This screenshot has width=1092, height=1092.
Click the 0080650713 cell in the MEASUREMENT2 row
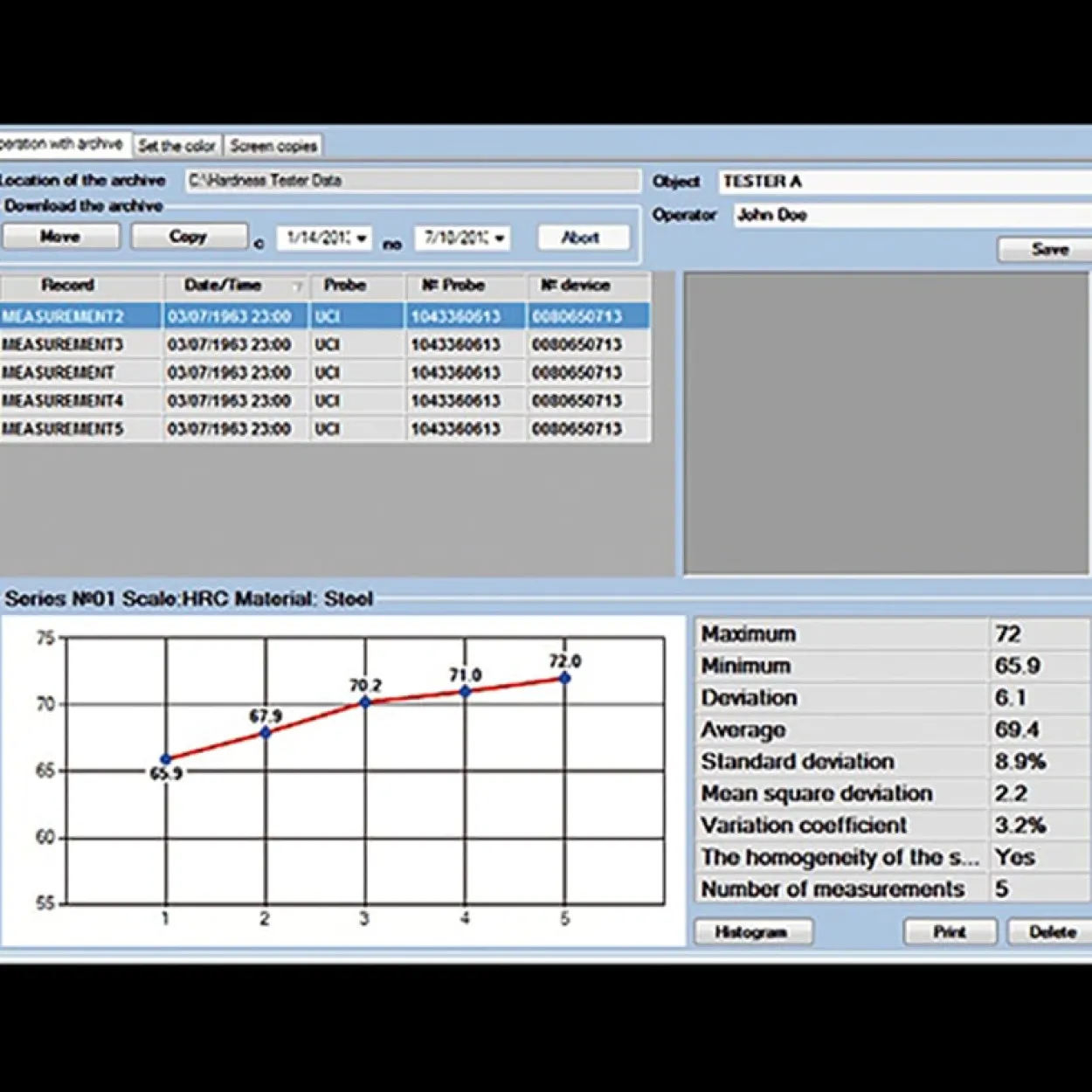[x=589, y=316]
